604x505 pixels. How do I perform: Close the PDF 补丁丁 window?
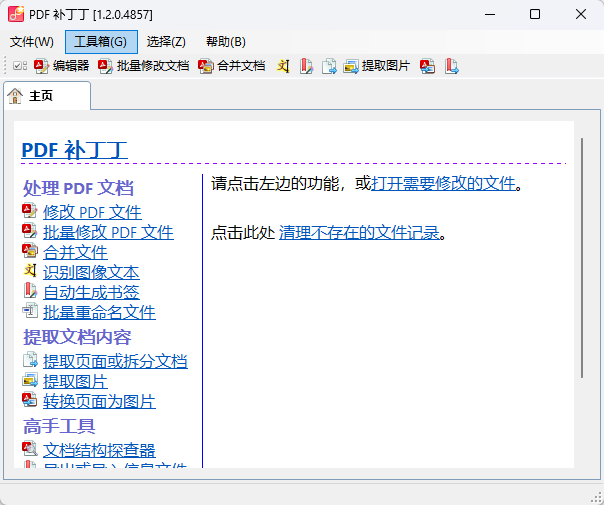[581, 15]
